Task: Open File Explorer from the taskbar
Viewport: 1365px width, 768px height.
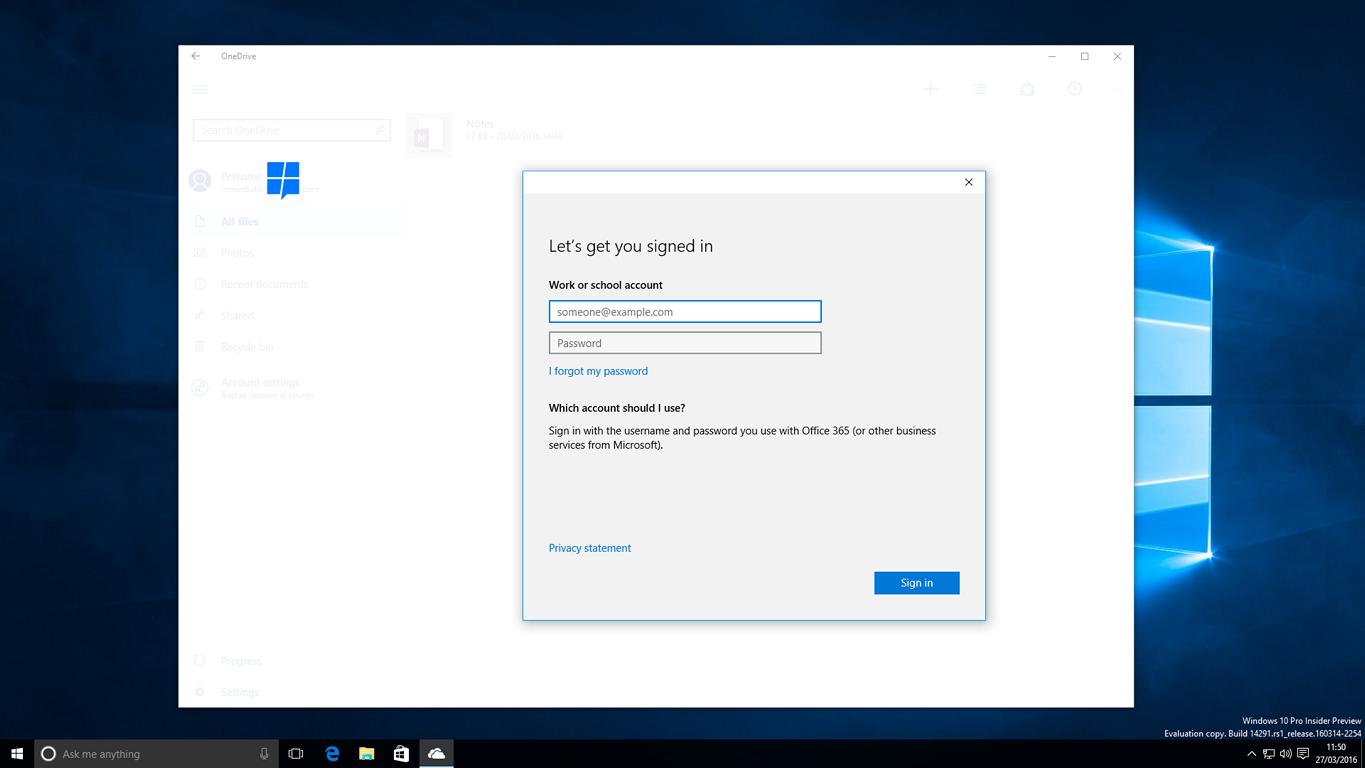Action: (x=367, y=754)
